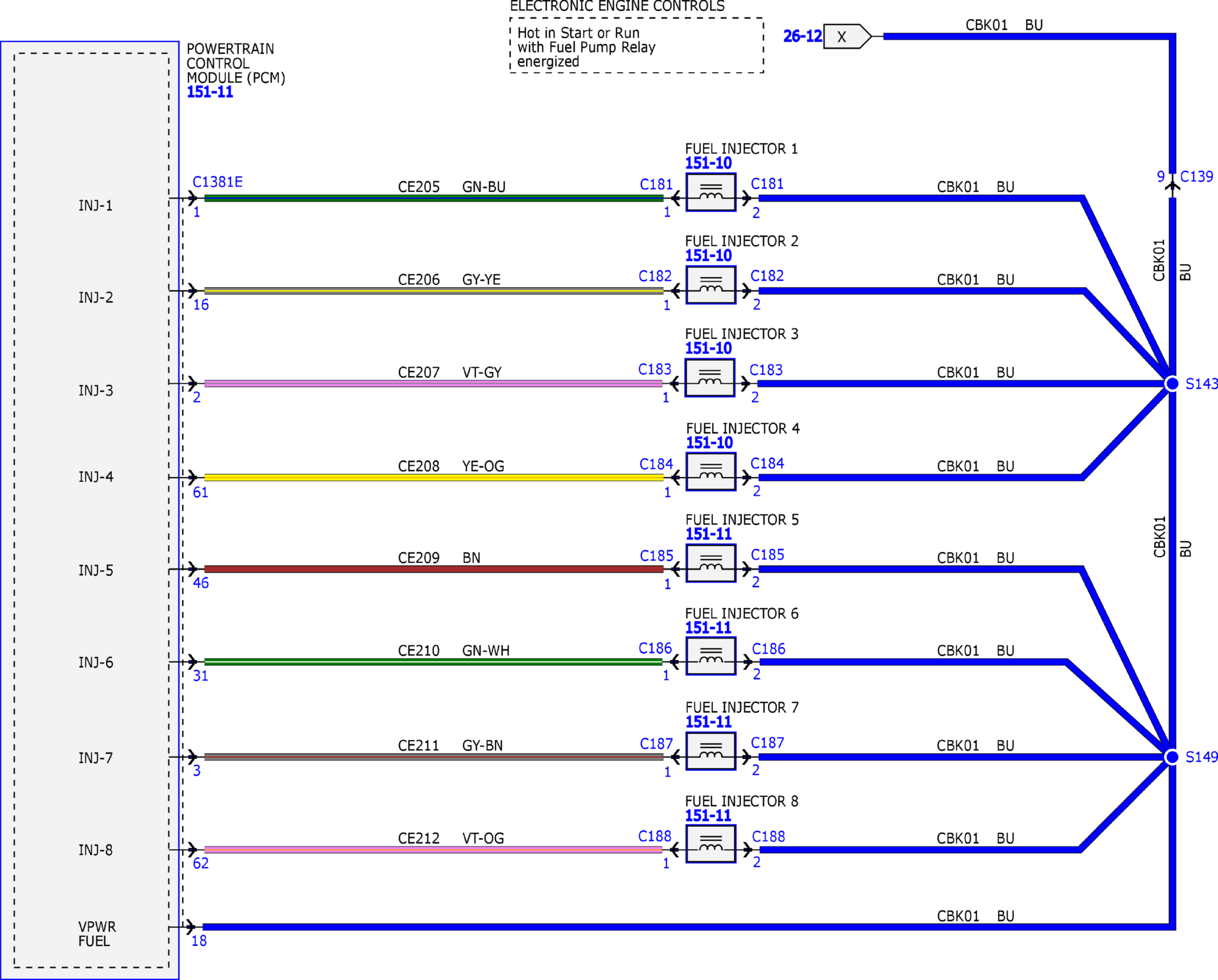The image size is (1218, 980).
Task: Open the 26-12 page reference link
Action: click(802, 37)
